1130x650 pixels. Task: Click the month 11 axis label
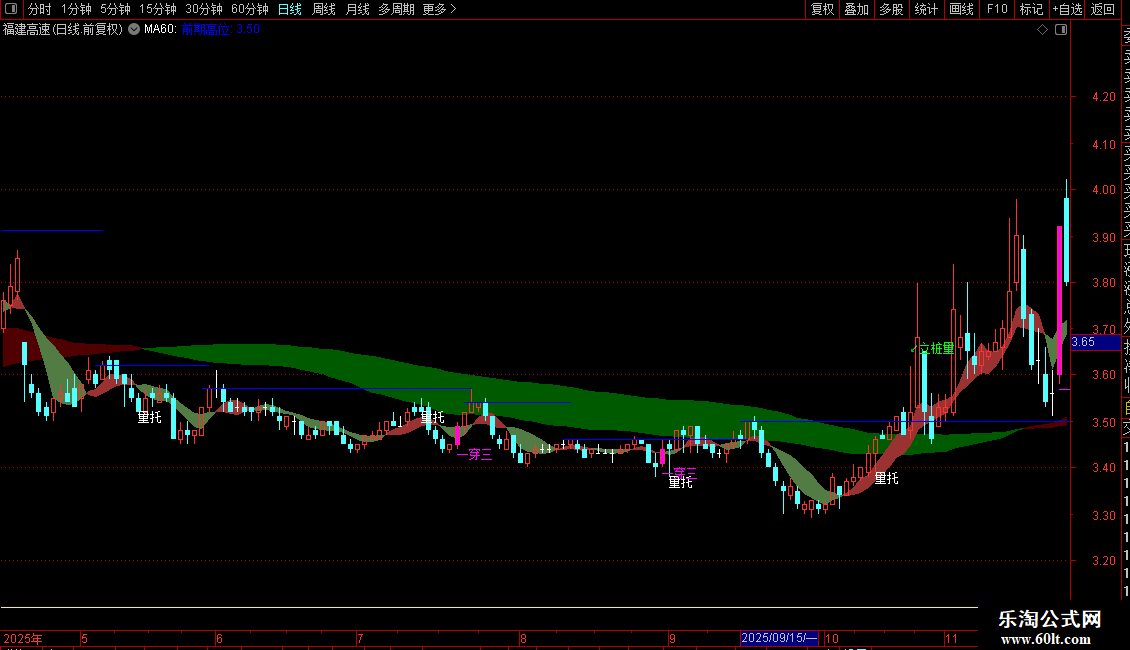click(x=951, y=638)
